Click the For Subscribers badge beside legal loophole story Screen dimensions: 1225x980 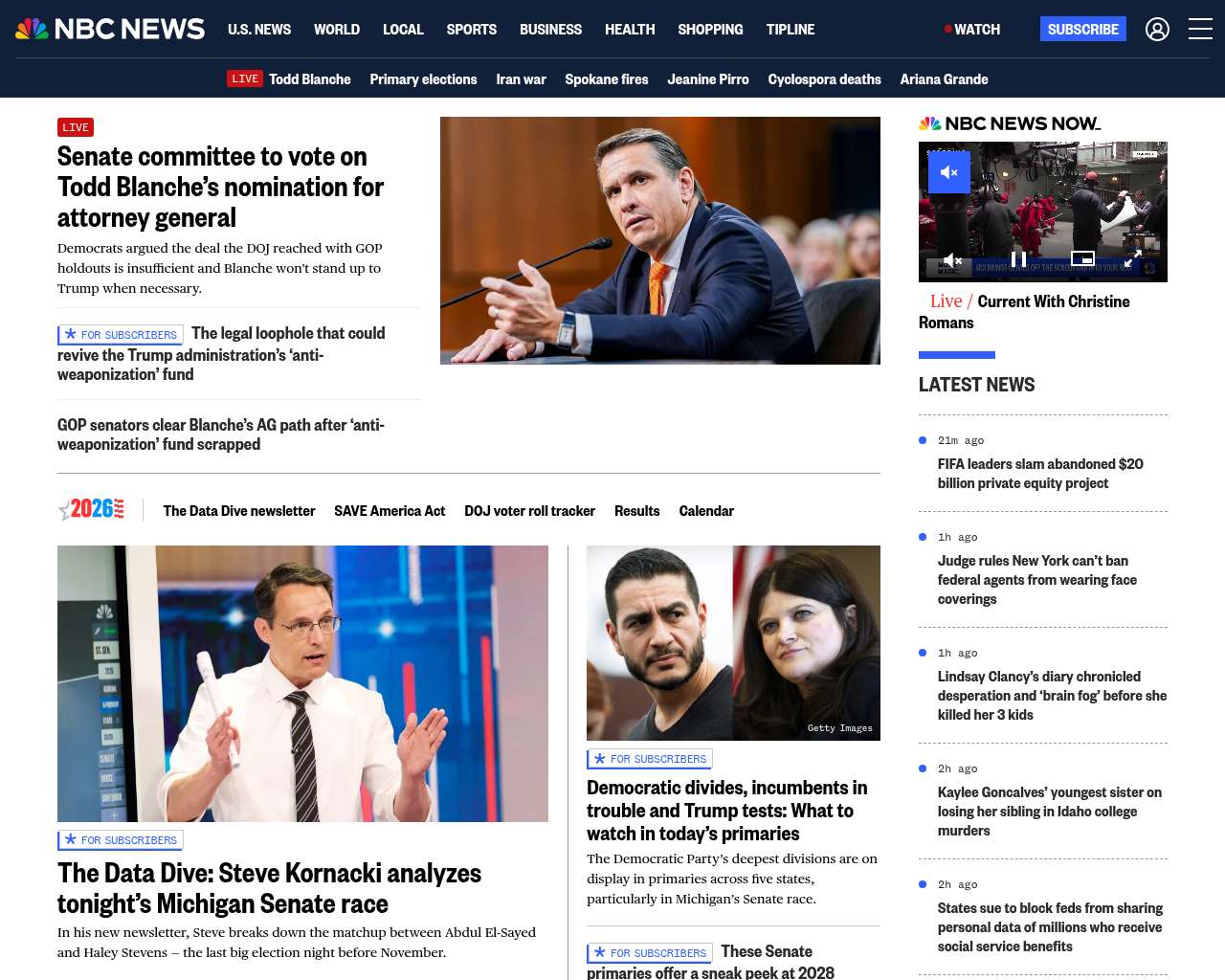click(x=121, y=335)
